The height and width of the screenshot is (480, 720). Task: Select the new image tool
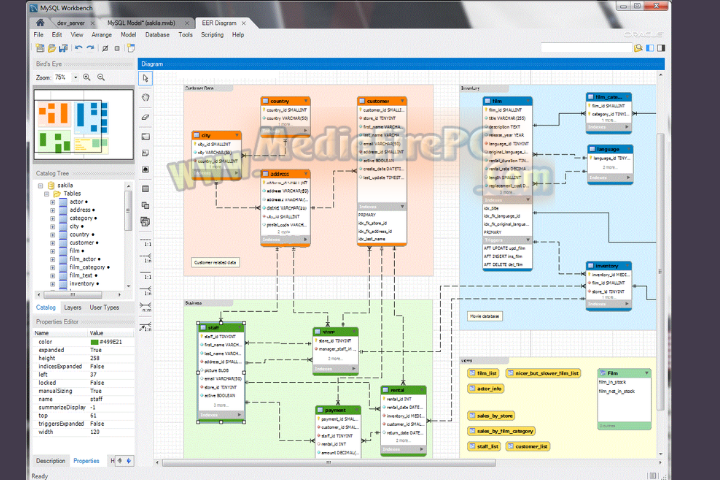(146, 169)
